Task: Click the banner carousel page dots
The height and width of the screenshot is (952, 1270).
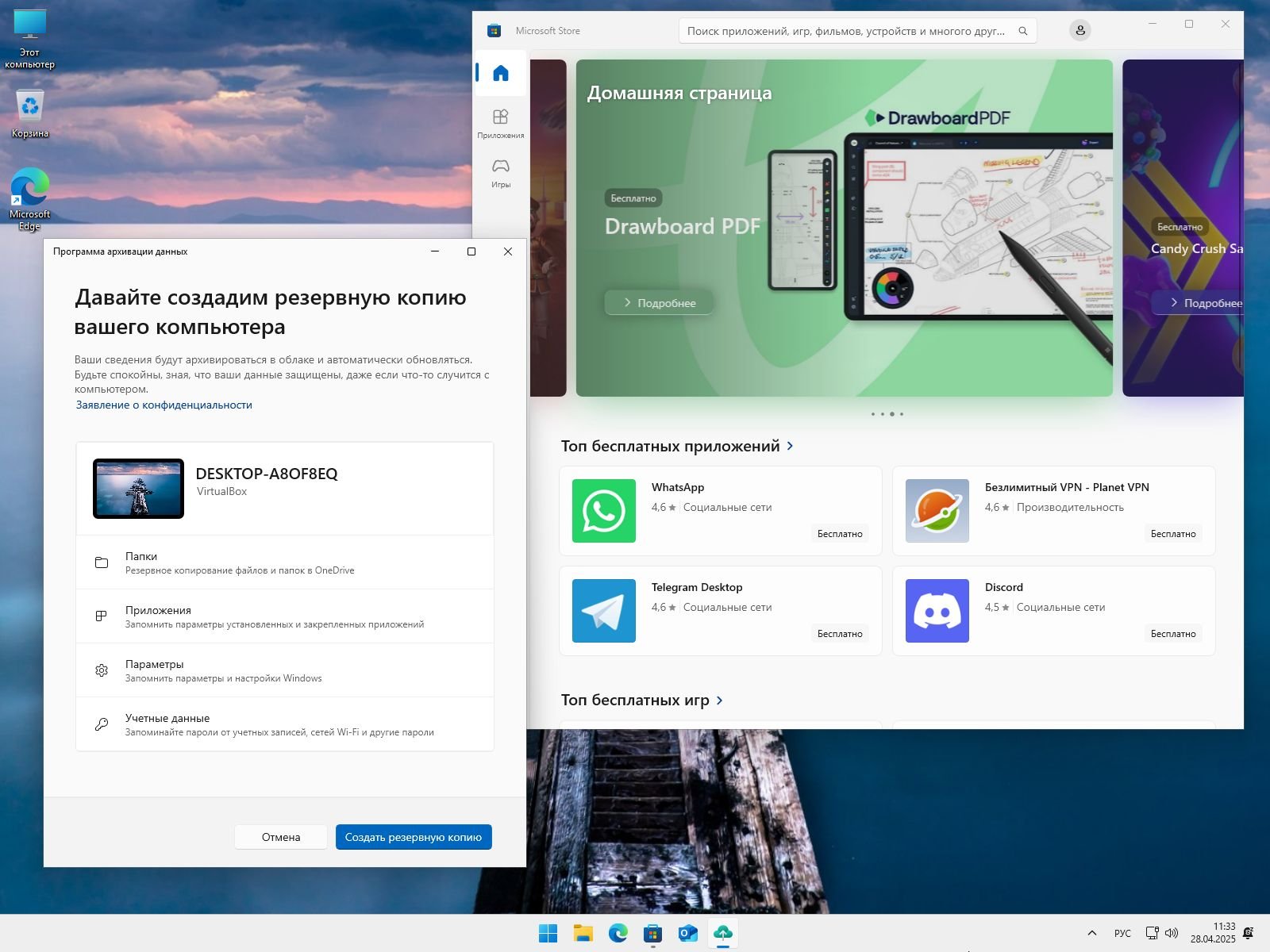Action: [887, 414]
